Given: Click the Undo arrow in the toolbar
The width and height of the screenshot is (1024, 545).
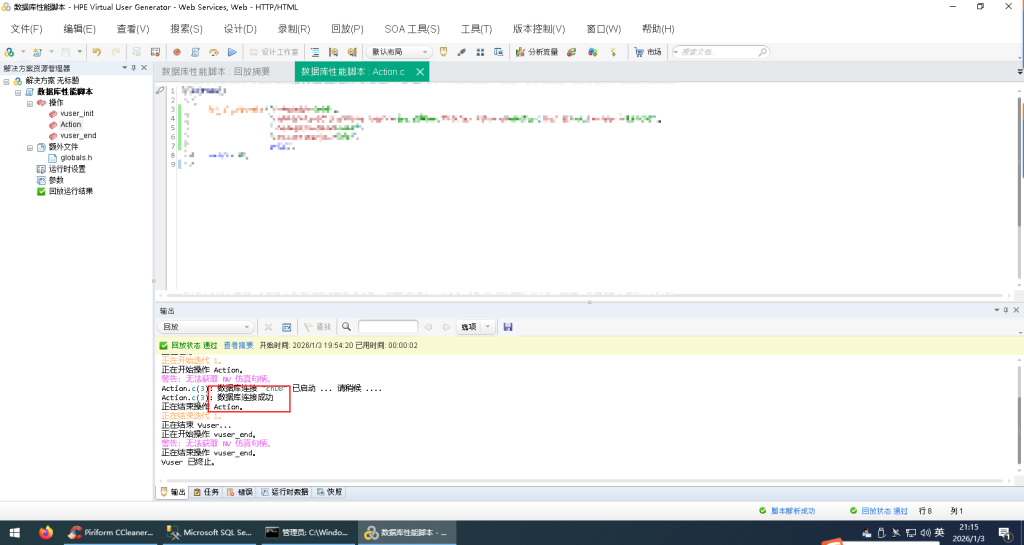Looking at the screenshot, I should pos(97,51).
